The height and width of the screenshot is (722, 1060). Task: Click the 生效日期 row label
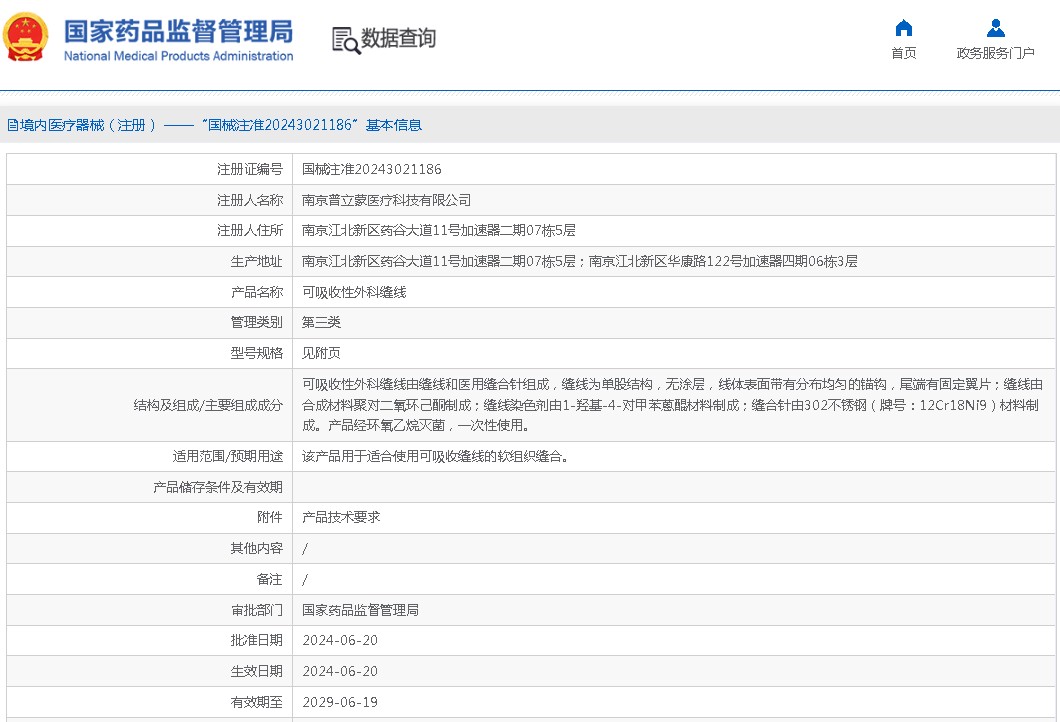(256, 671)
